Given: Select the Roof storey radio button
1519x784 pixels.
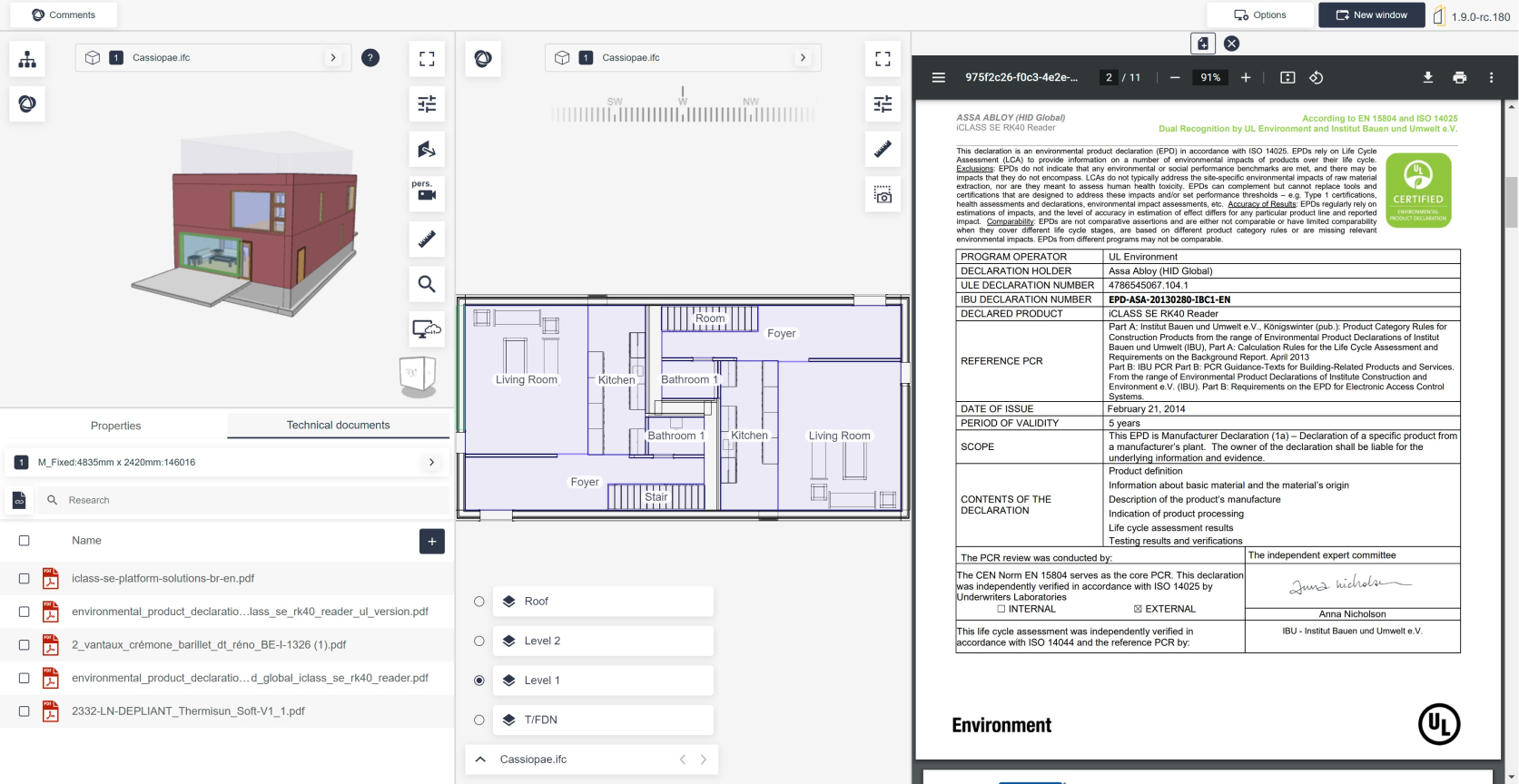Looking at the screenshot, I should tap(479, 602).
